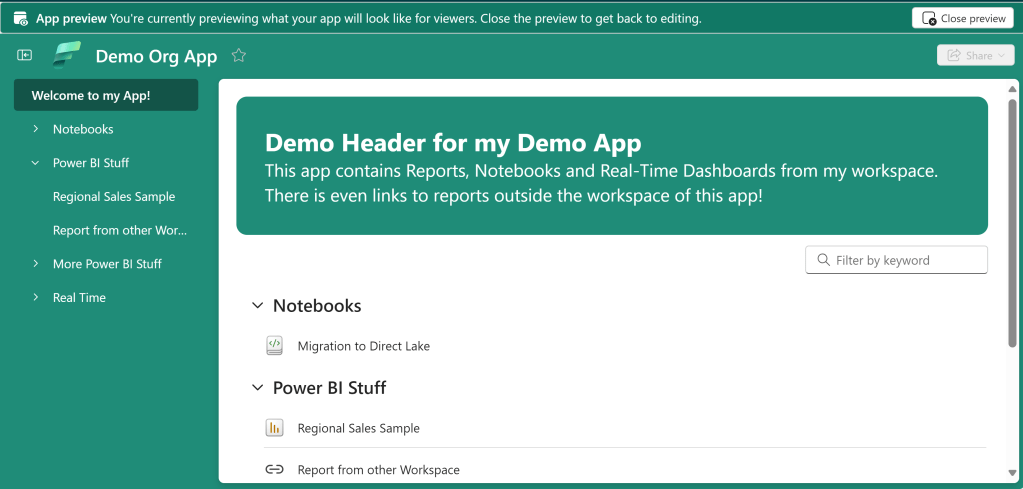Expand the Real Time navigation section
The image size is (1023, 489).
36,298
